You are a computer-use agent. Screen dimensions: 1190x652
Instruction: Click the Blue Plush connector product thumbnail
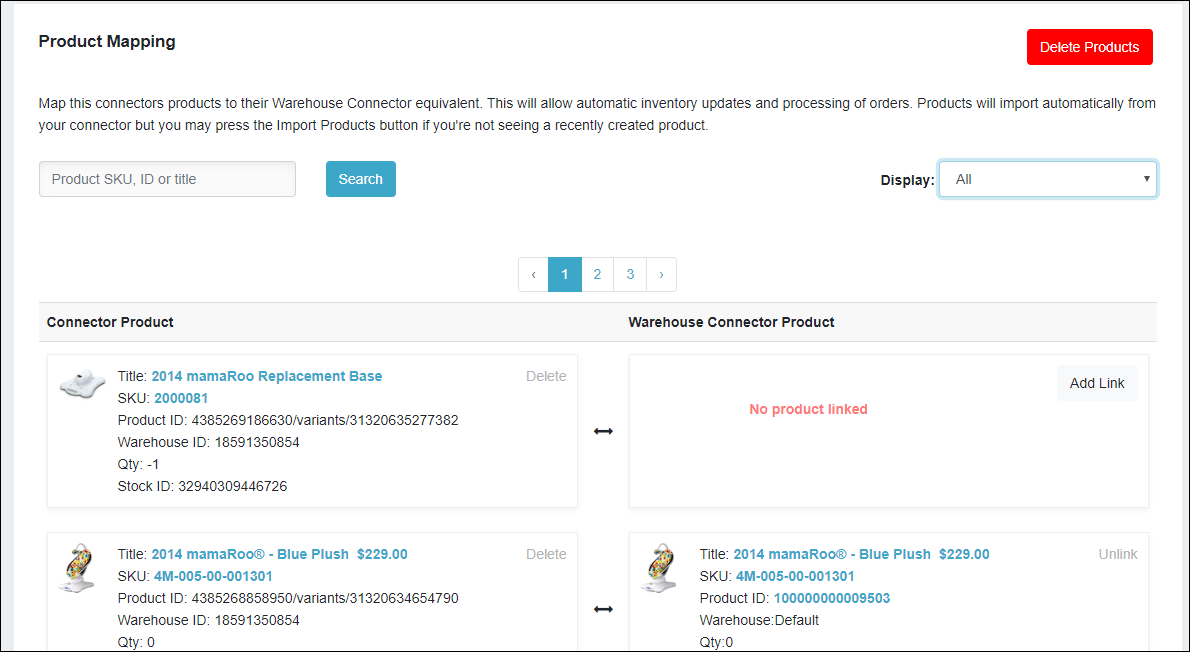click(81, 568)
